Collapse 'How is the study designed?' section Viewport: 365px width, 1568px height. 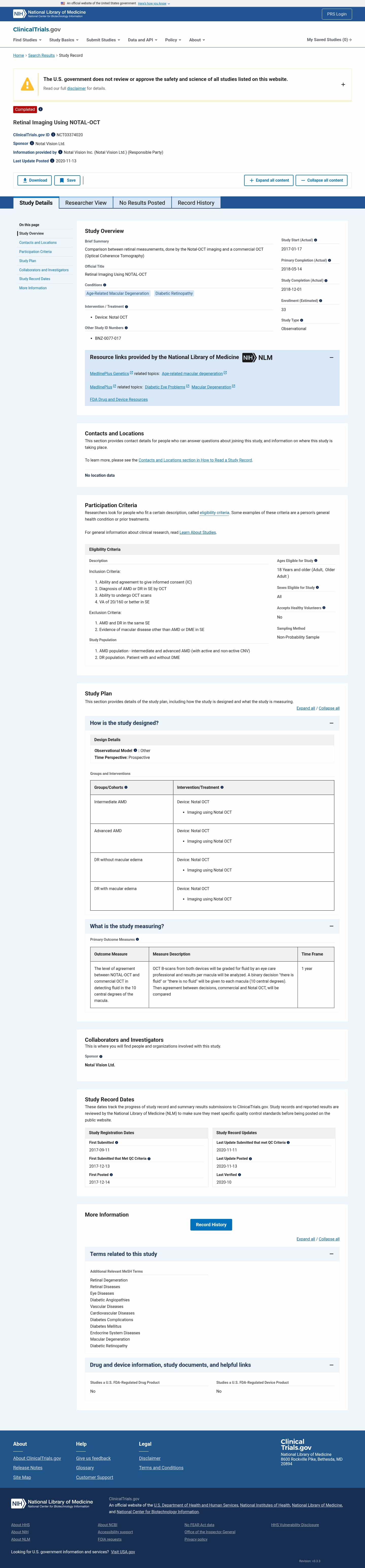pos(331,723)
